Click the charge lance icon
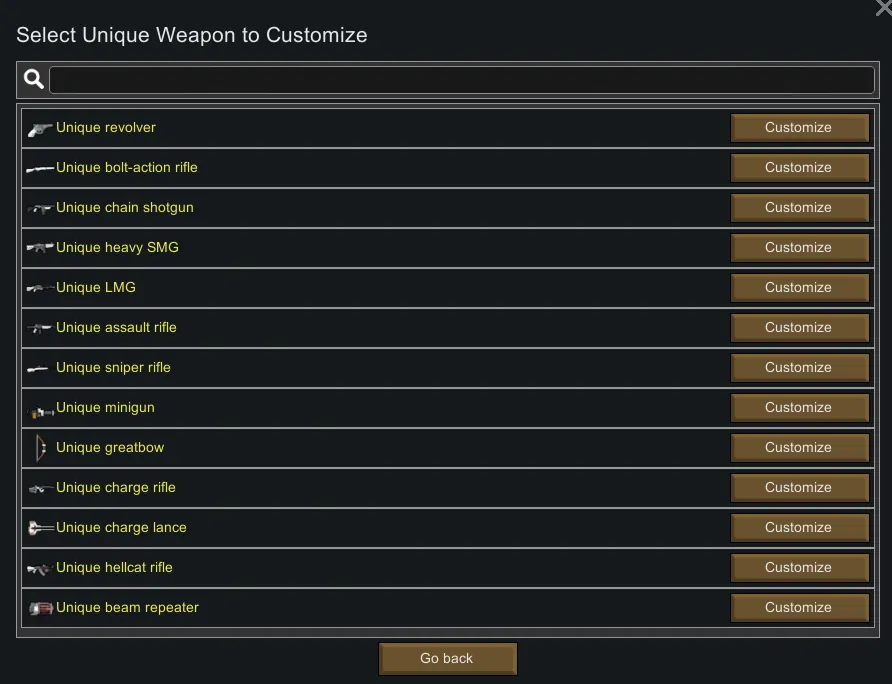The height and width of the screenshot is (684, 892). [x=40, y=528]
